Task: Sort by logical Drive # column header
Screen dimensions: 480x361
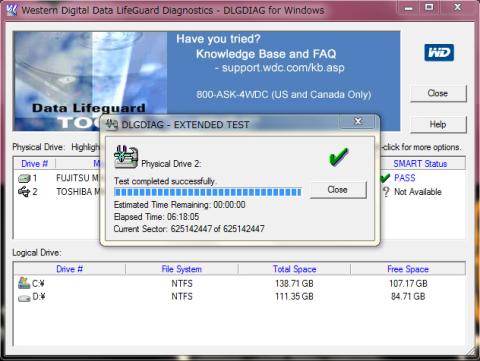Action: [x=69, y=269]
